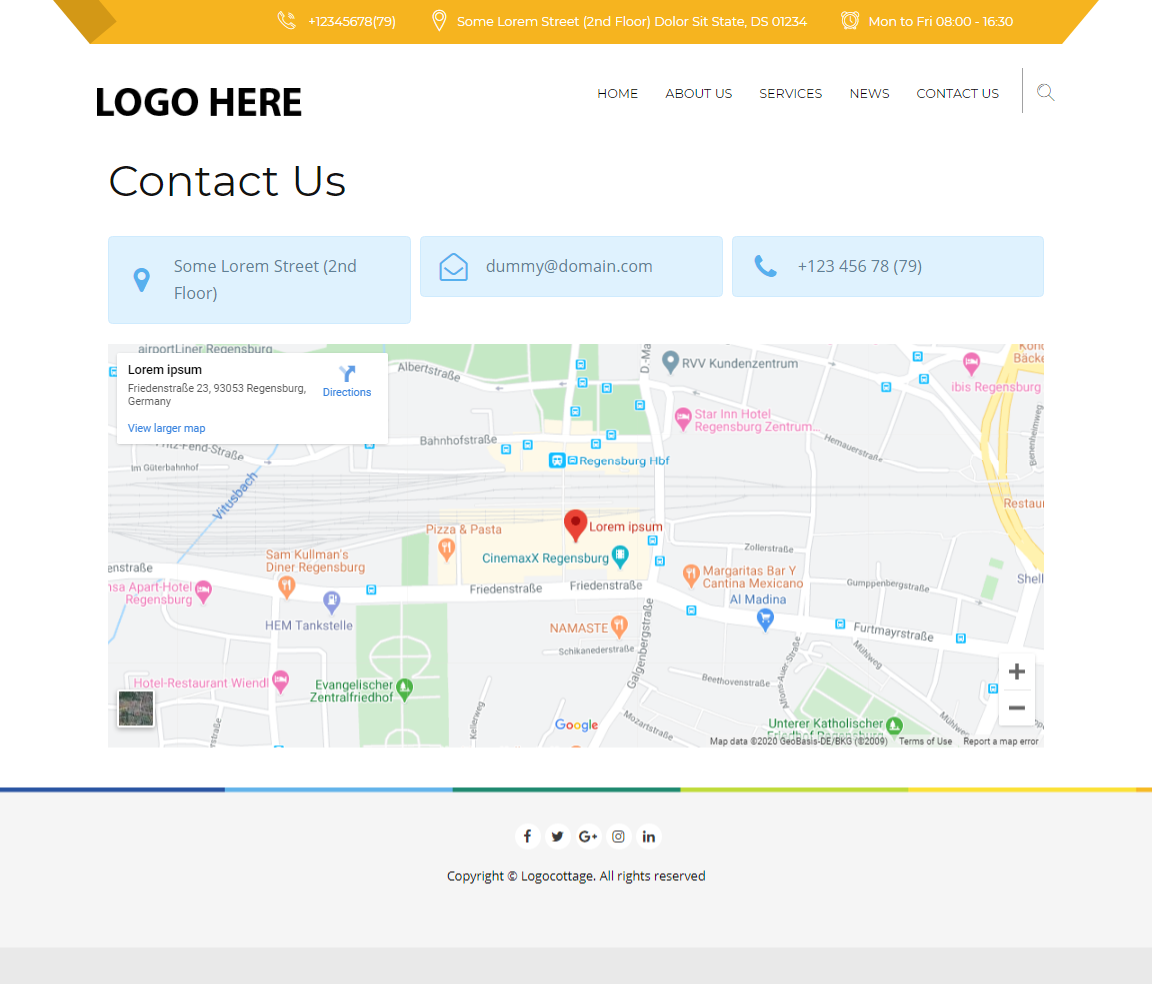
Task: Click the LinkedIn footer icon
Action: pyautogui.click(x=649, y=837)
